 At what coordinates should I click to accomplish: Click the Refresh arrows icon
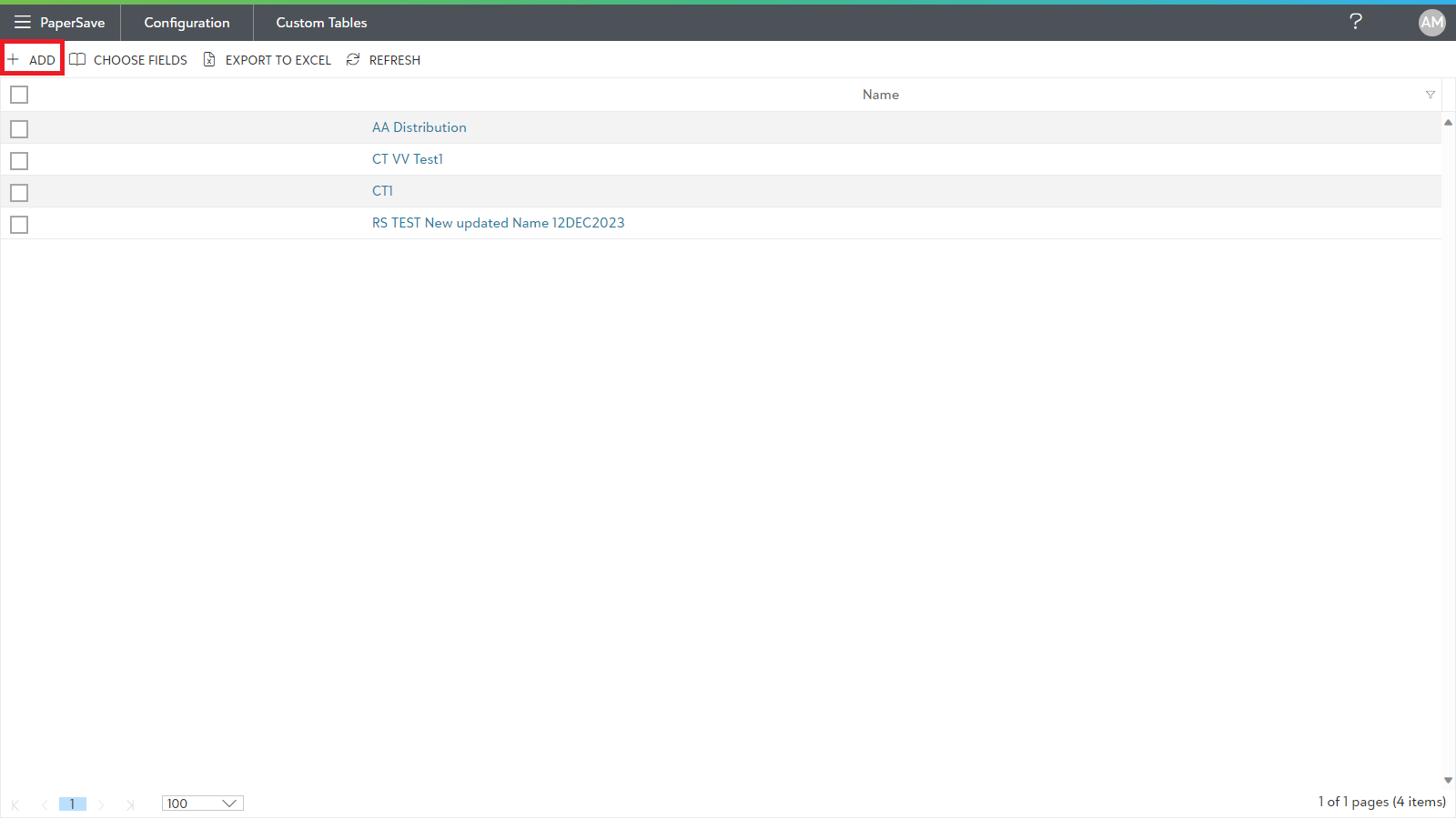click(353, 60)
